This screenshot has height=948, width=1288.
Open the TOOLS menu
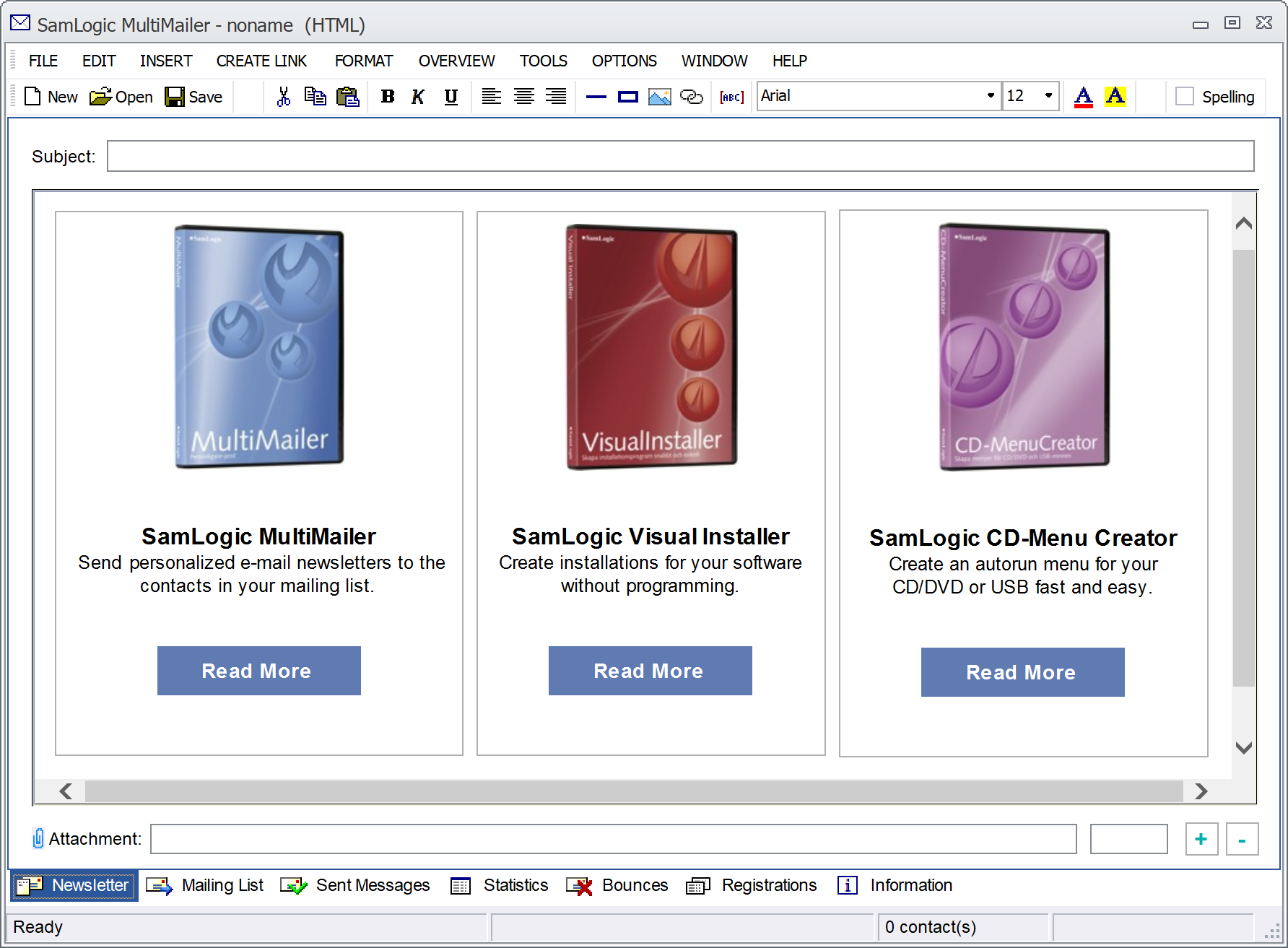click(544, 61)
